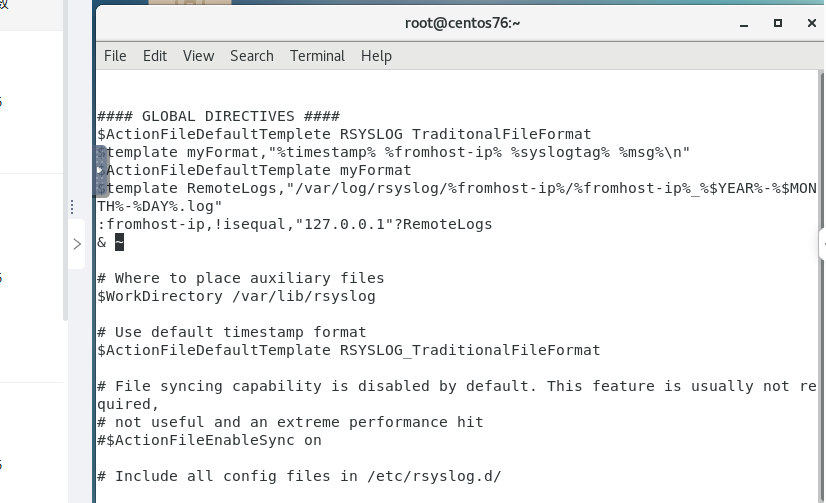
Task: Open the Search menu
Action: point(251,56)
